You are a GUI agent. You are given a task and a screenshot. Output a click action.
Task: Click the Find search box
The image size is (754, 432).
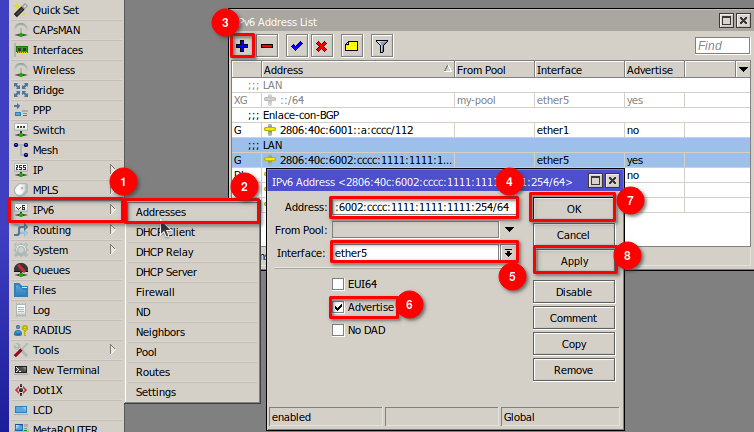(721, 46)
